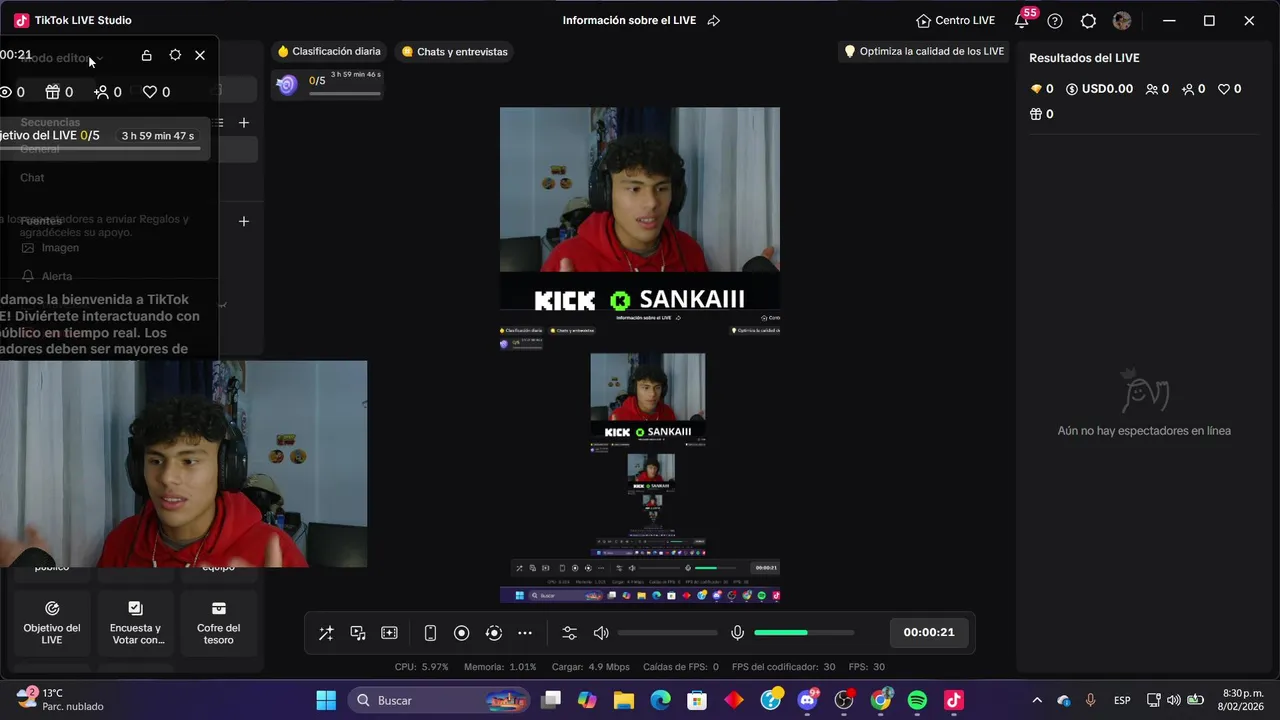Image resolution: width=1280 pixels, height=720 pixels.
Task: Open Chats y entrevistas
Action: [455, 52]
